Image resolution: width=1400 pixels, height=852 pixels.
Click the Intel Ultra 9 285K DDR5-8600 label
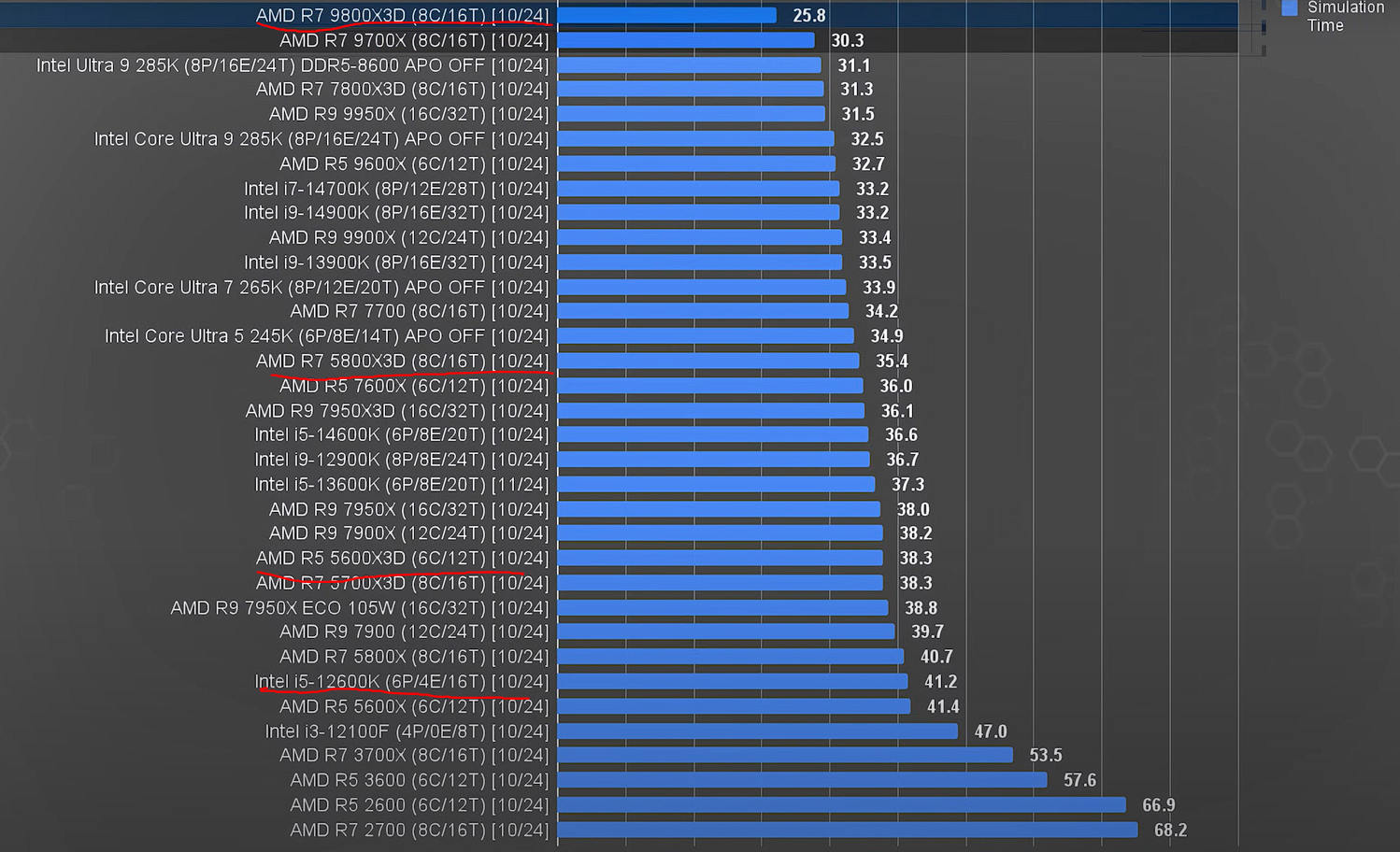(293, 65)
